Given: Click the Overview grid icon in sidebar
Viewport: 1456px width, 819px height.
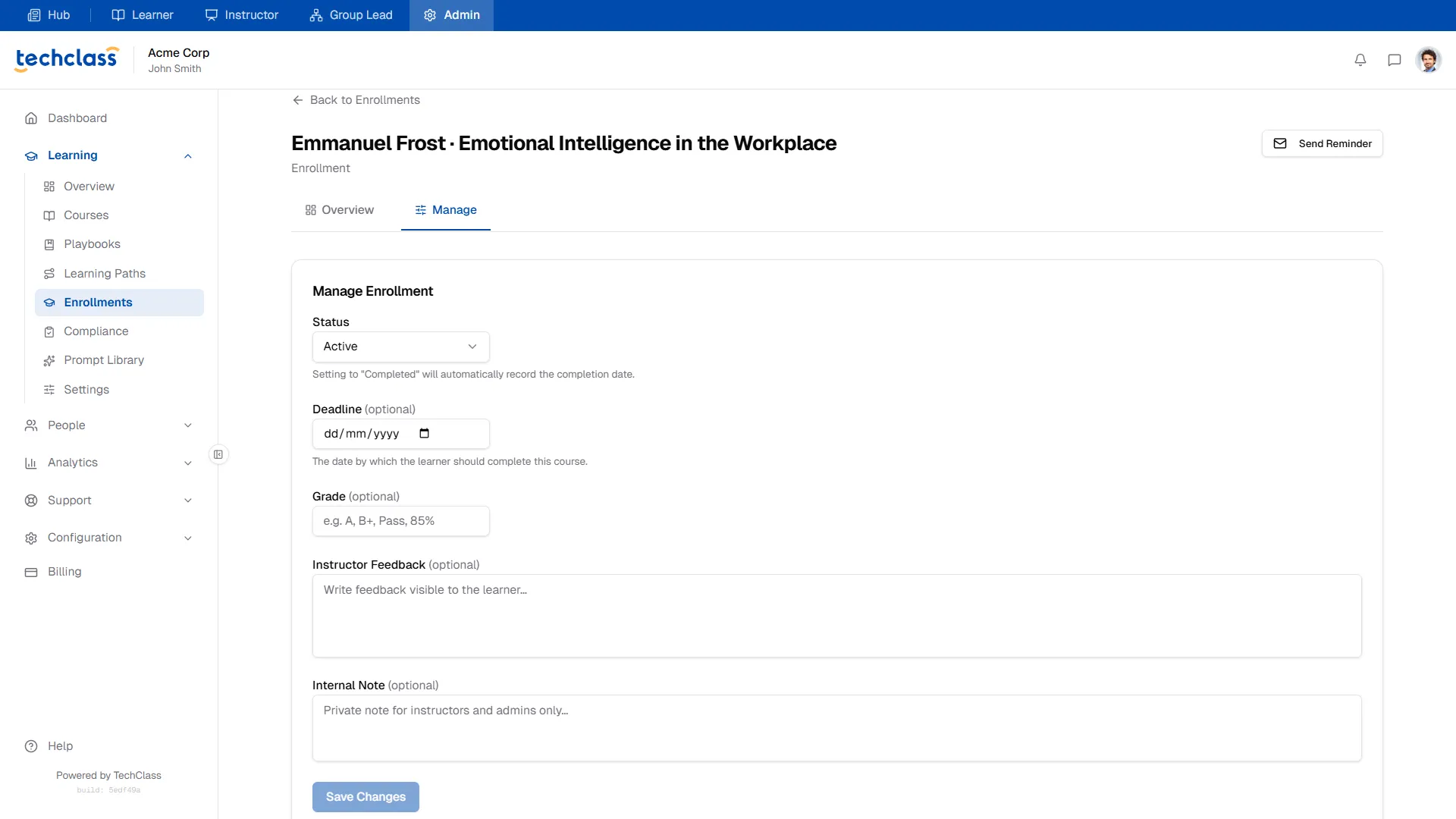Looking at the screenshot, I should (x=49, y=187).
